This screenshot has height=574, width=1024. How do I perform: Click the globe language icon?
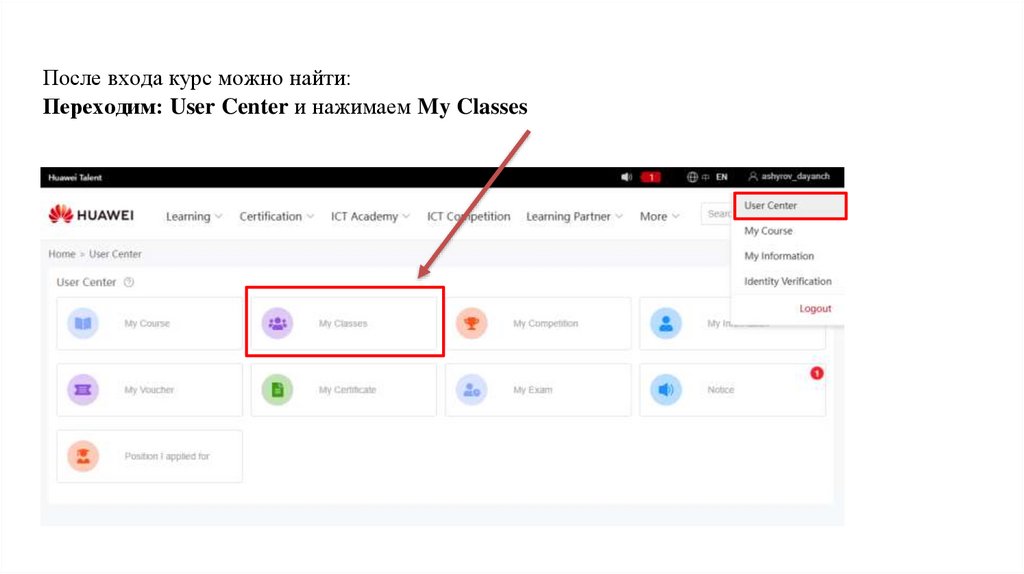(x=692, y=177)
